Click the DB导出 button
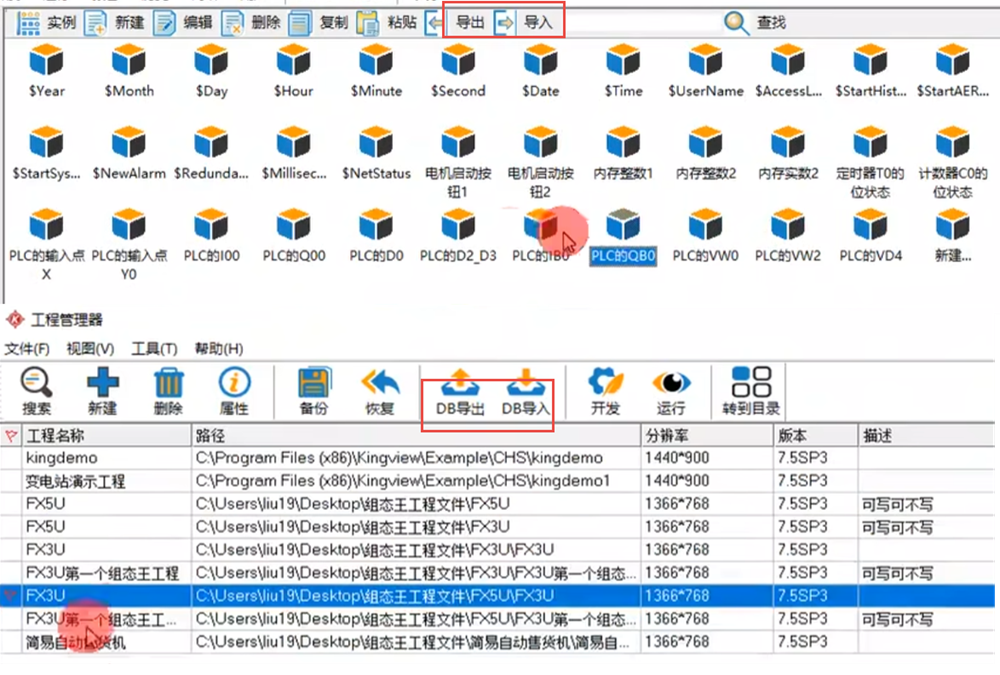Image resolution: width=1000 pixels, height=675 pixels. 460,393
